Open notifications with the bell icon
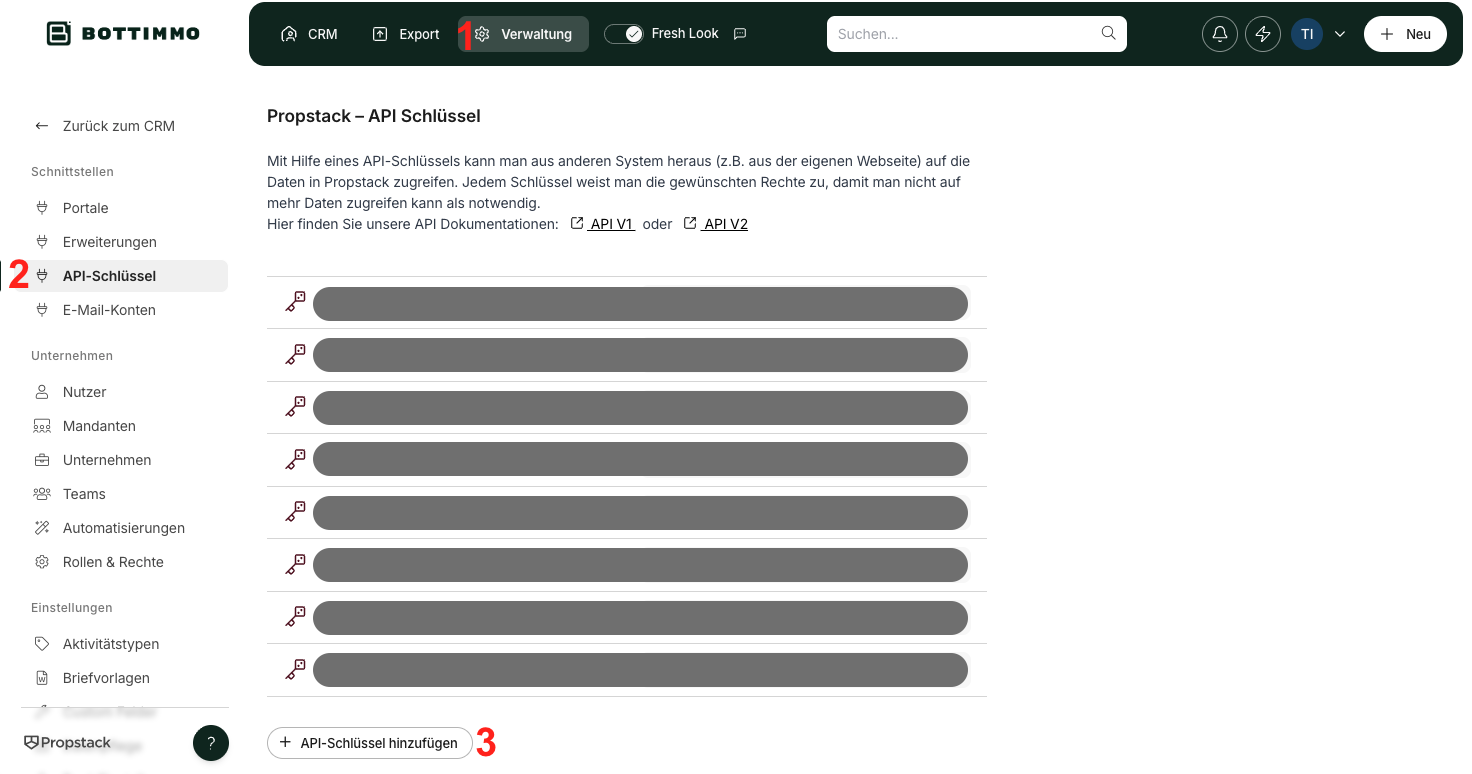The image size is (1472, 774). coord(1220,34)
